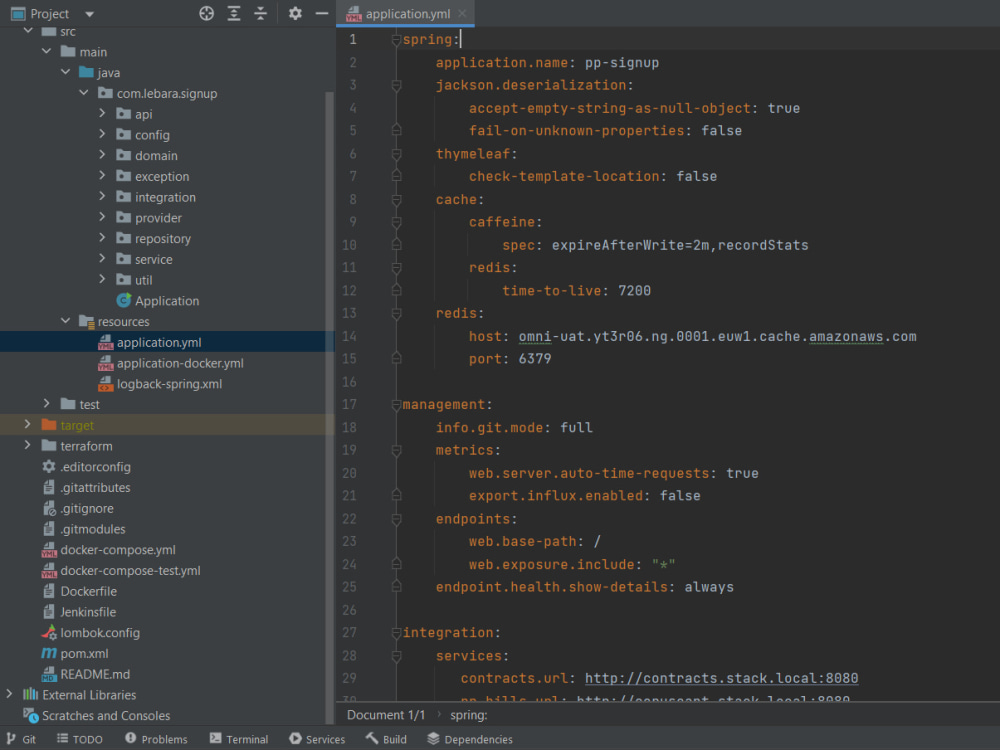The width and height of the screenshot is (1000, 750).
Task: Select docker-compose.yml file
Action: 108,550
